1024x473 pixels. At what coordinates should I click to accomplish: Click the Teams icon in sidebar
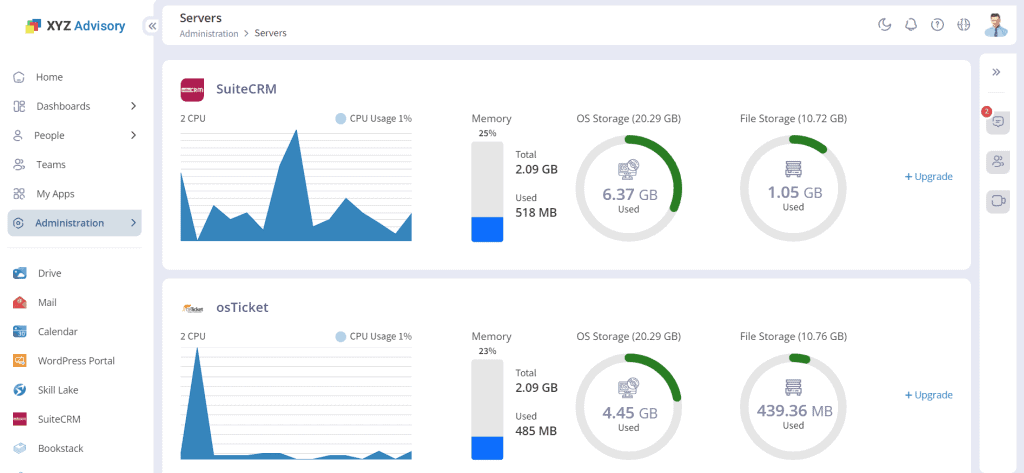coord(20,165)
